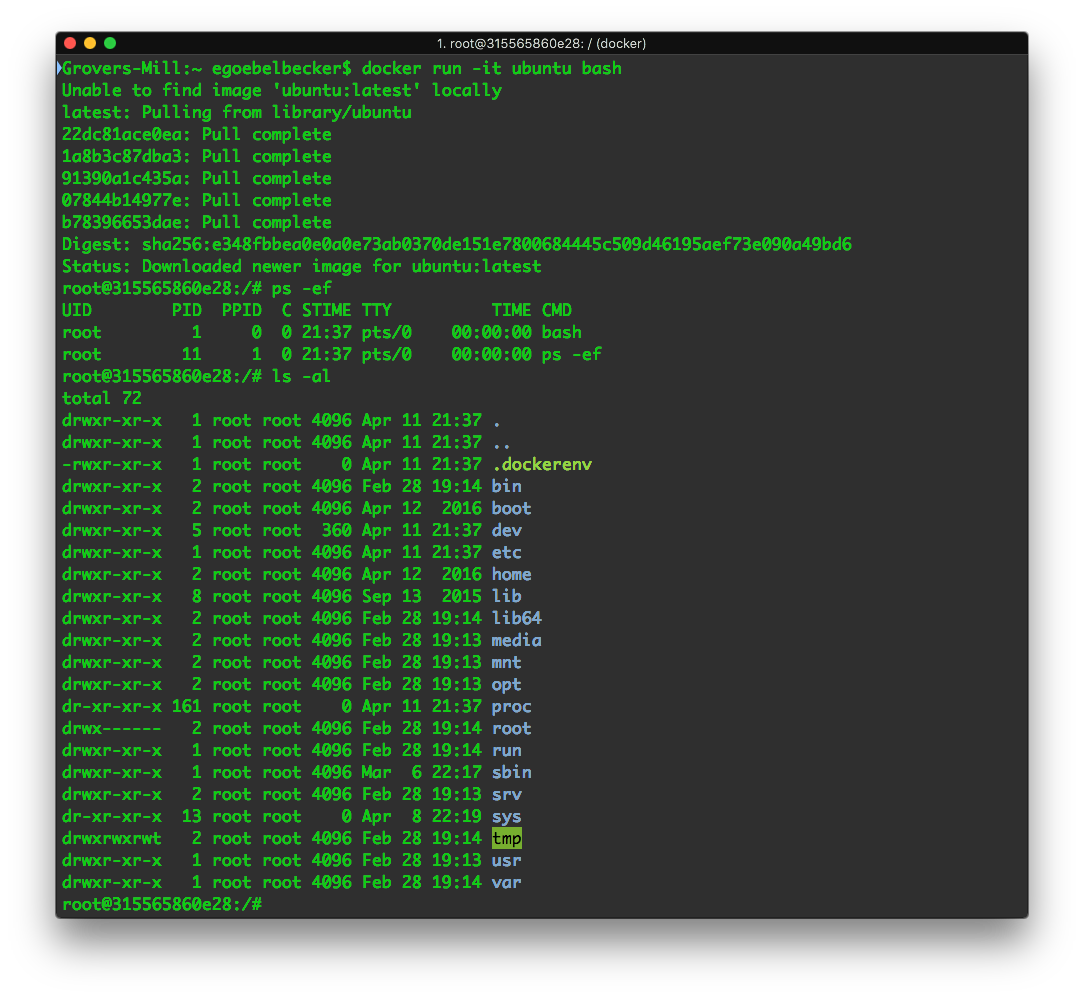Click the 'mnt' directory name
The height and width of the screenshot is (998, 1084).
(507, 663)
